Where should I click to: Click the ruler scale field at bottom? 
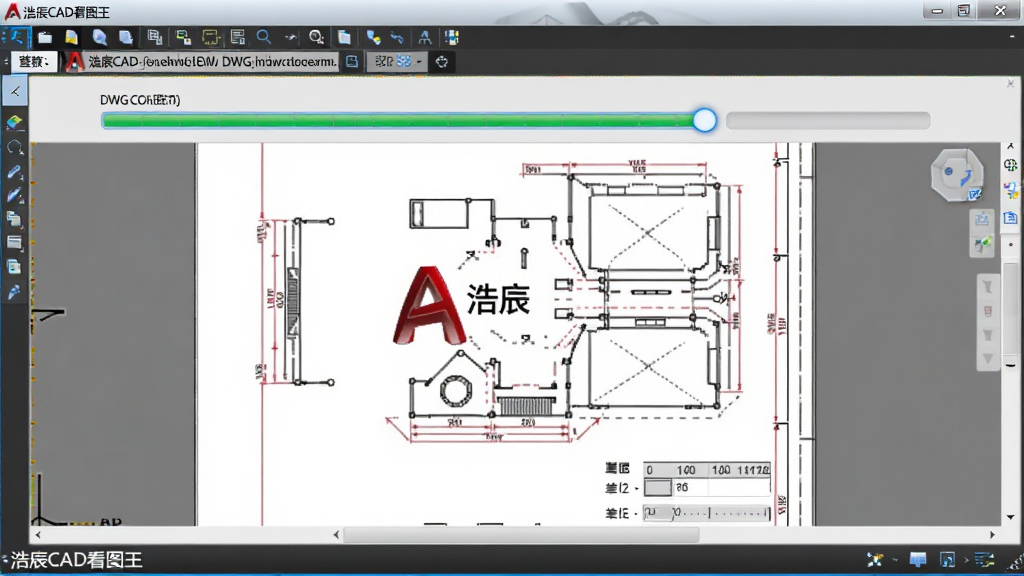(x=707, y=513)
